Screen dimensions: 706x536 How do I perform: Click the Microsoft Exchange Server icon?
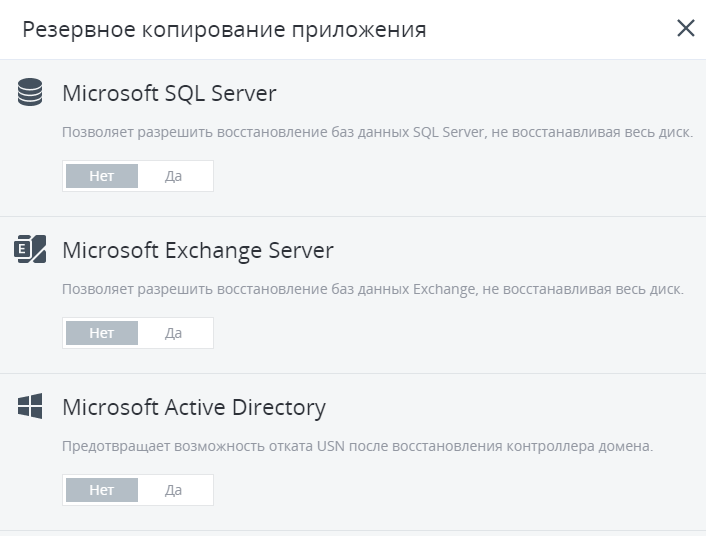pyautogui.click(x=30, y=249)
